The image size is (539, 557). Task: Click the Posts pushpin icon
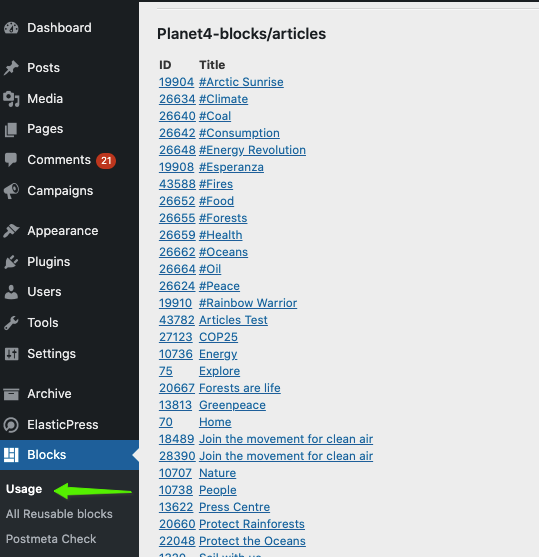click(11, 68)
